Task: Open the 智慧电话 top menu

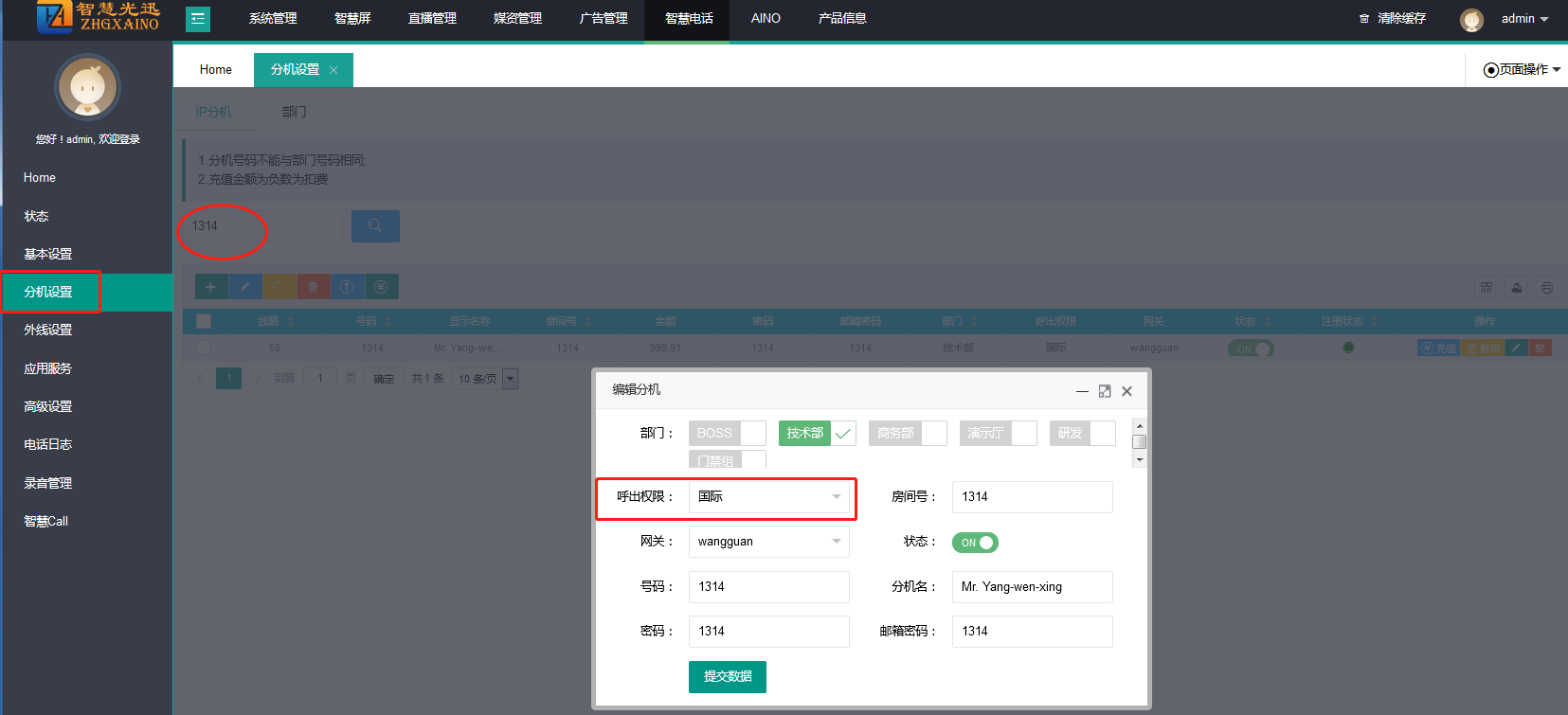Action: [x=688, y=19]
